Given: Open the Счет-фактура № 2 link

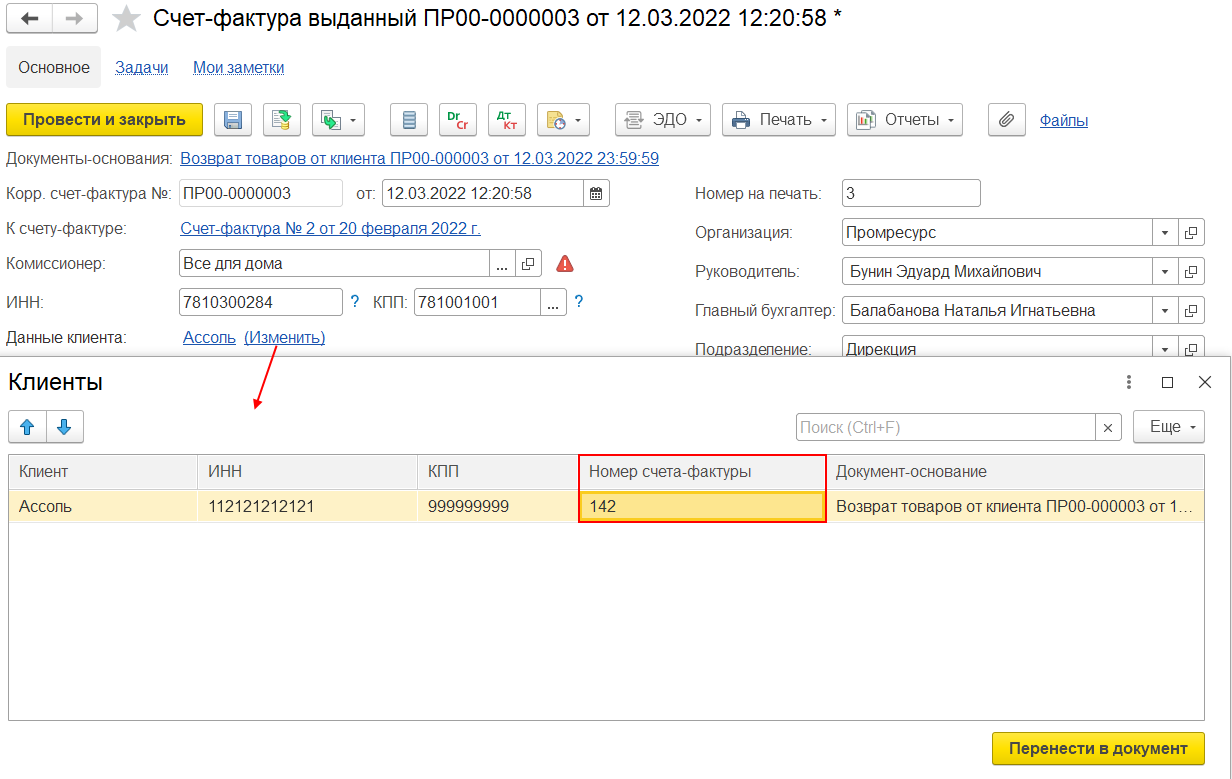Looking at the screenshot, I should click(x=330, y=228).
